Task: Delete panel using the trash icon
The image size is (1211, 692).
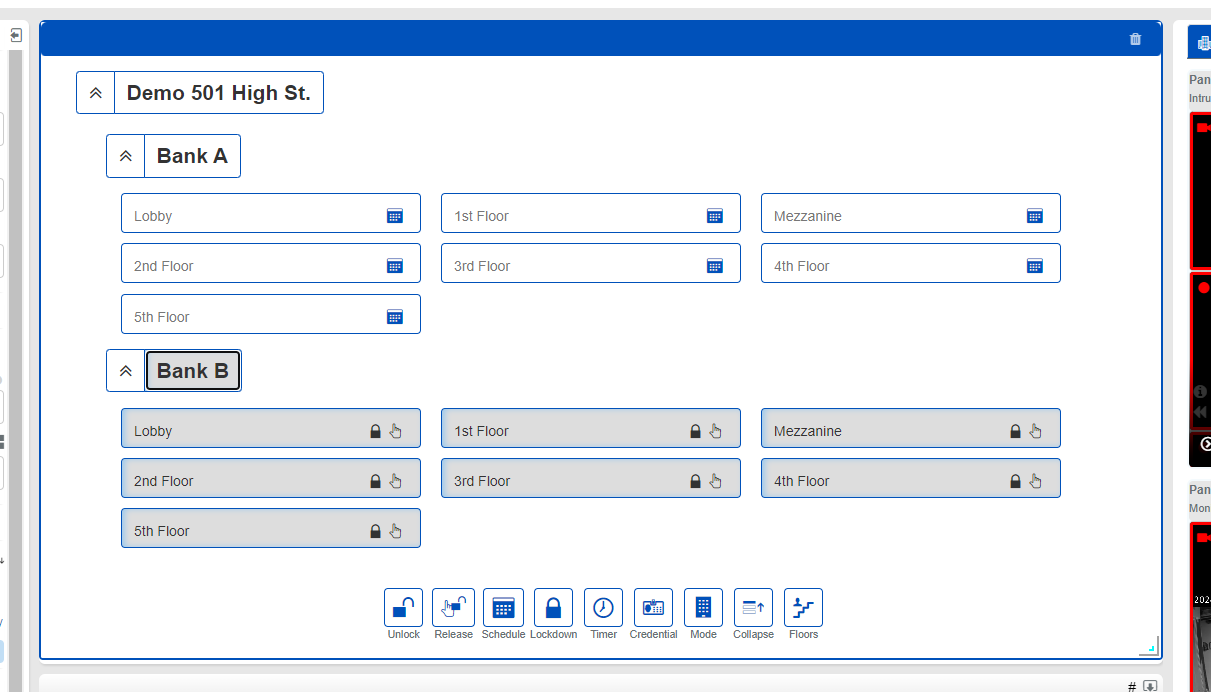Action: click(1135, 39)
